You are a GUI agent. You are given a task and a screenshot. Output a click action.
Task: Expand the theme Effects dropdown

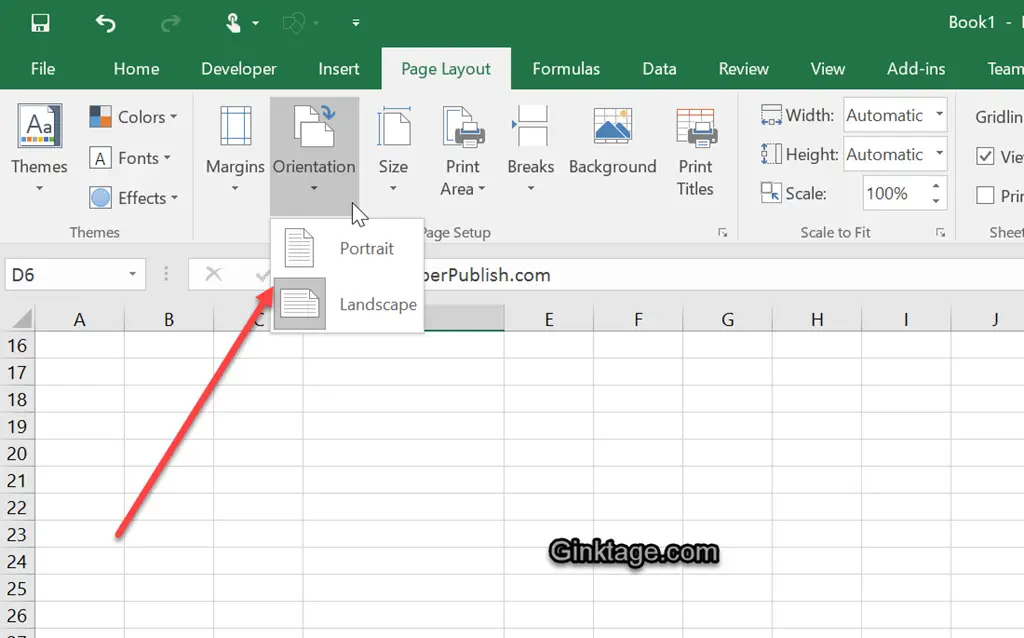[133, 198]
